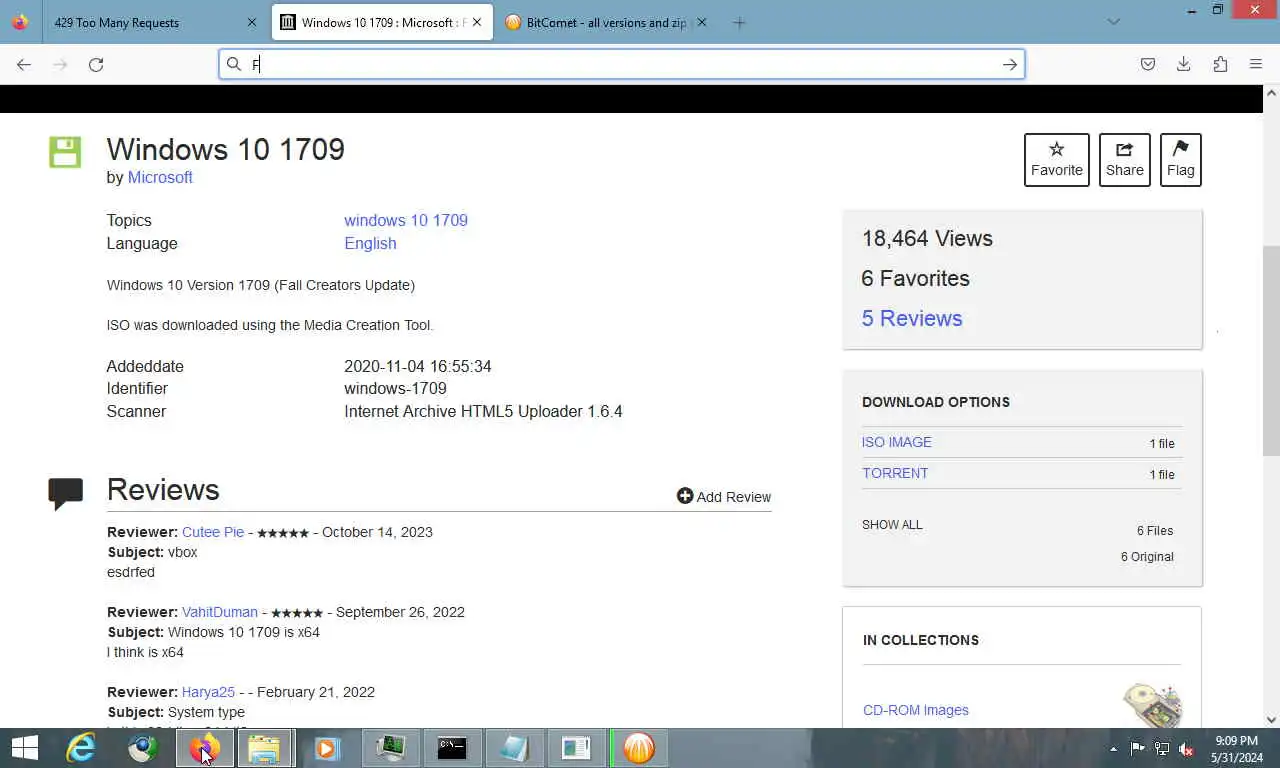Screen dimensions: 1280x768
Task: Open the 5 Reviews link
Action: [x=912, y=318]
